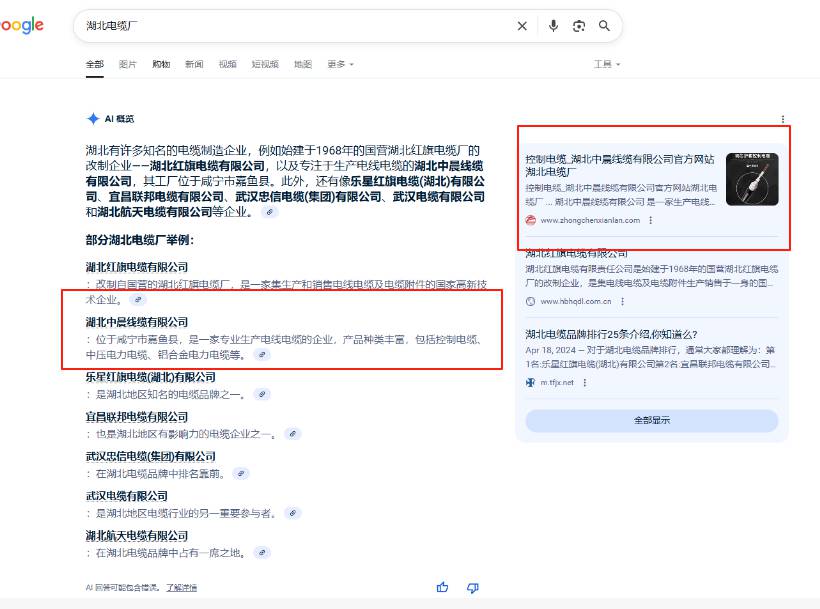Click the link icon beside 宜昌联邦电缆 description
The height and width of the screenshot is (609, 820).
tap(293, 434)
